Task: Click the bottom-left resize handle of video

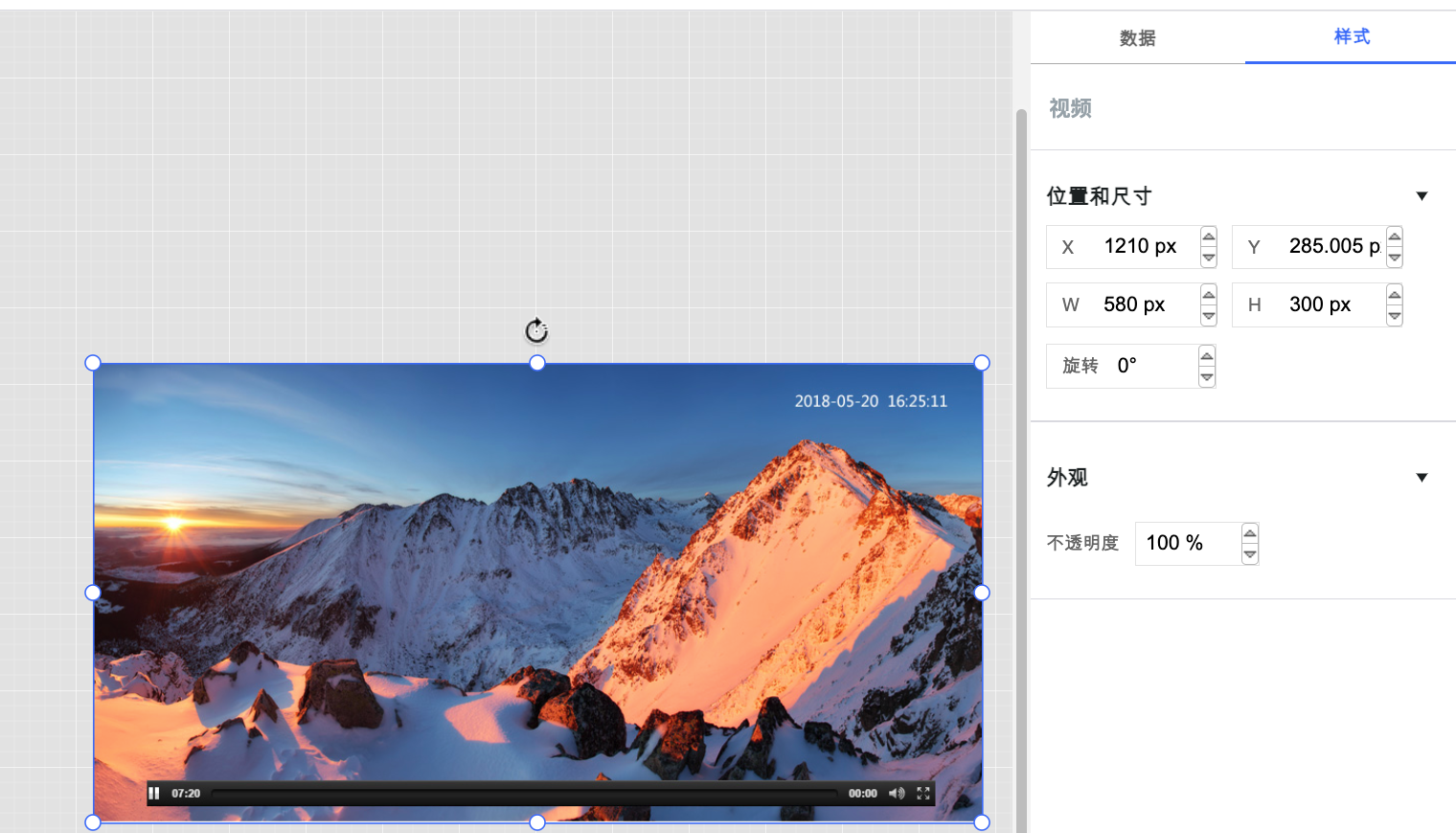Action: pyautogui.click(x=93, y=822)
